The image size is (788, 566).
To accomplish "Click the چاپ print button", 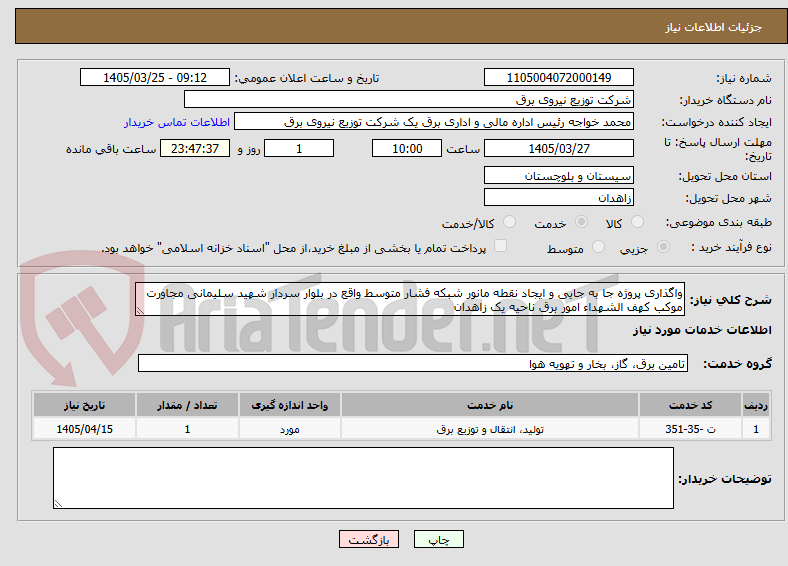I will pyautogui.click(x=439, y=539).
